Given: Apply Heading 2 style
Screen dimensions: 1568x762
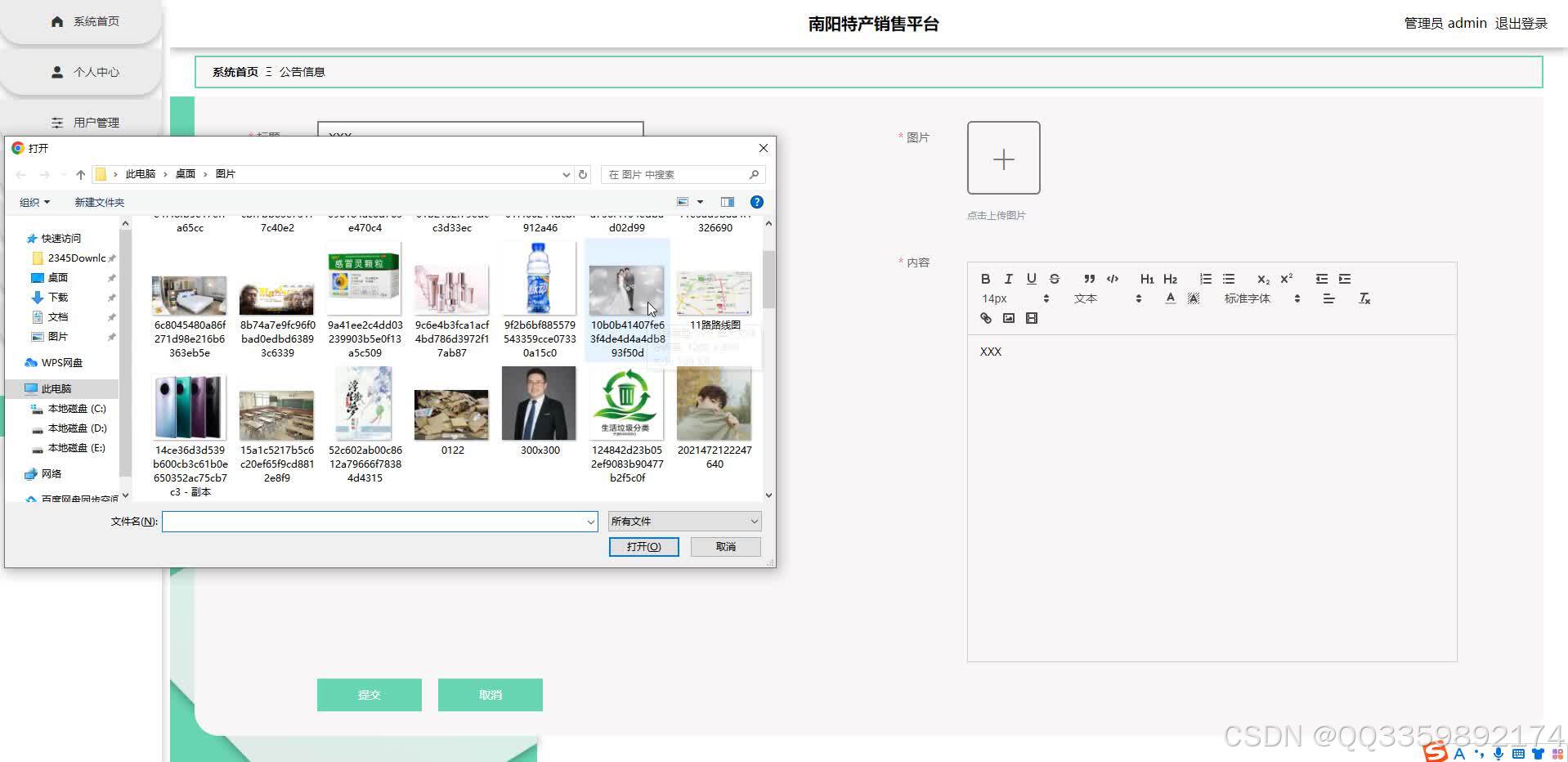Looking at the screenshot, I should [x=1170, y=279].
